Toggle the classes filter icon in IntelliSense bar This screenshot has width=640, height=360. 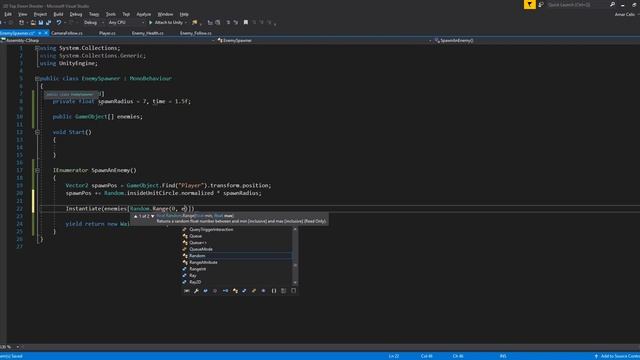tap(235, 291)
